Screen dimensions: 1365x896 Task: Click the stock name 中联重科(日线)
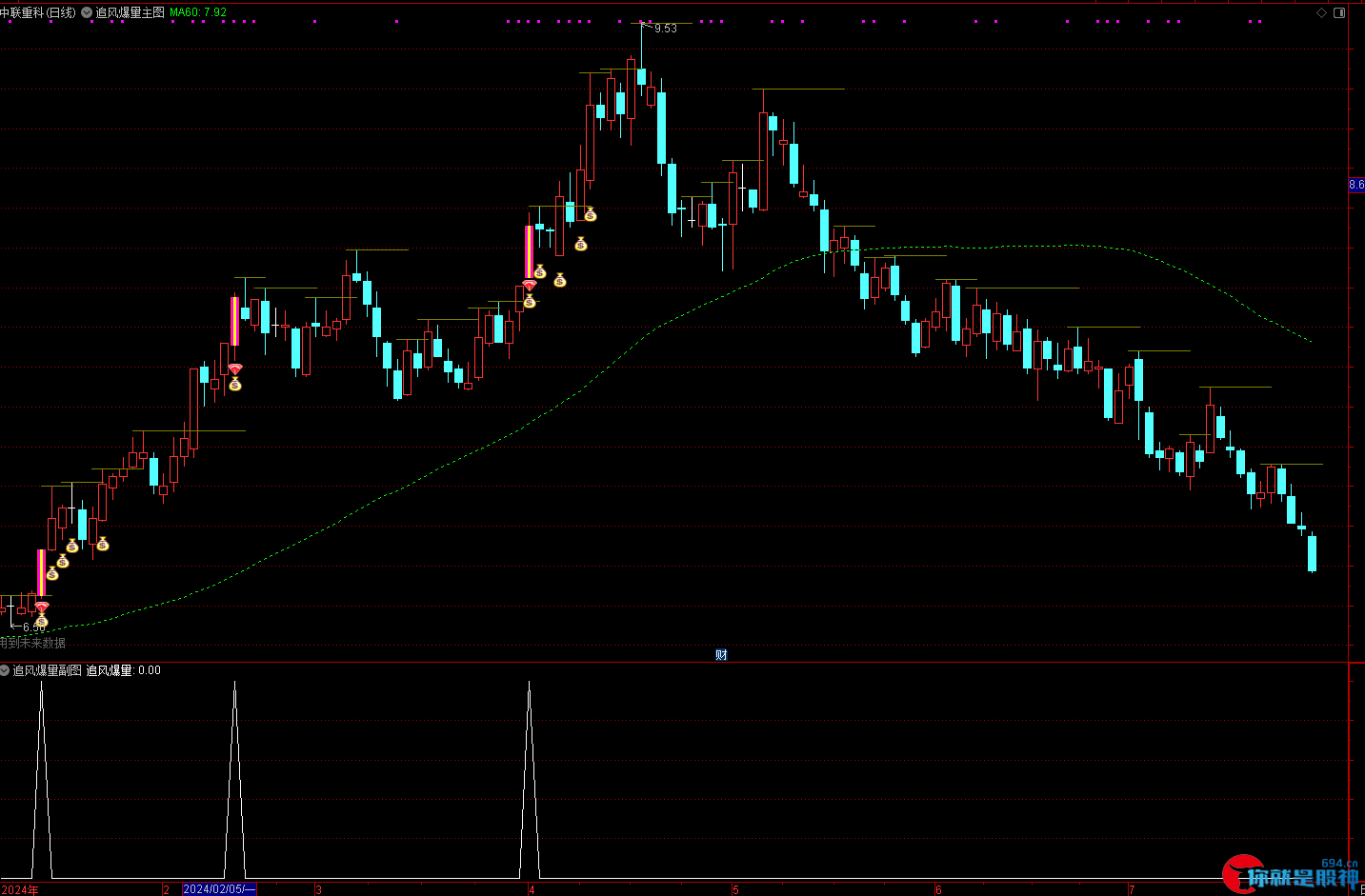[x=38, y=12]
